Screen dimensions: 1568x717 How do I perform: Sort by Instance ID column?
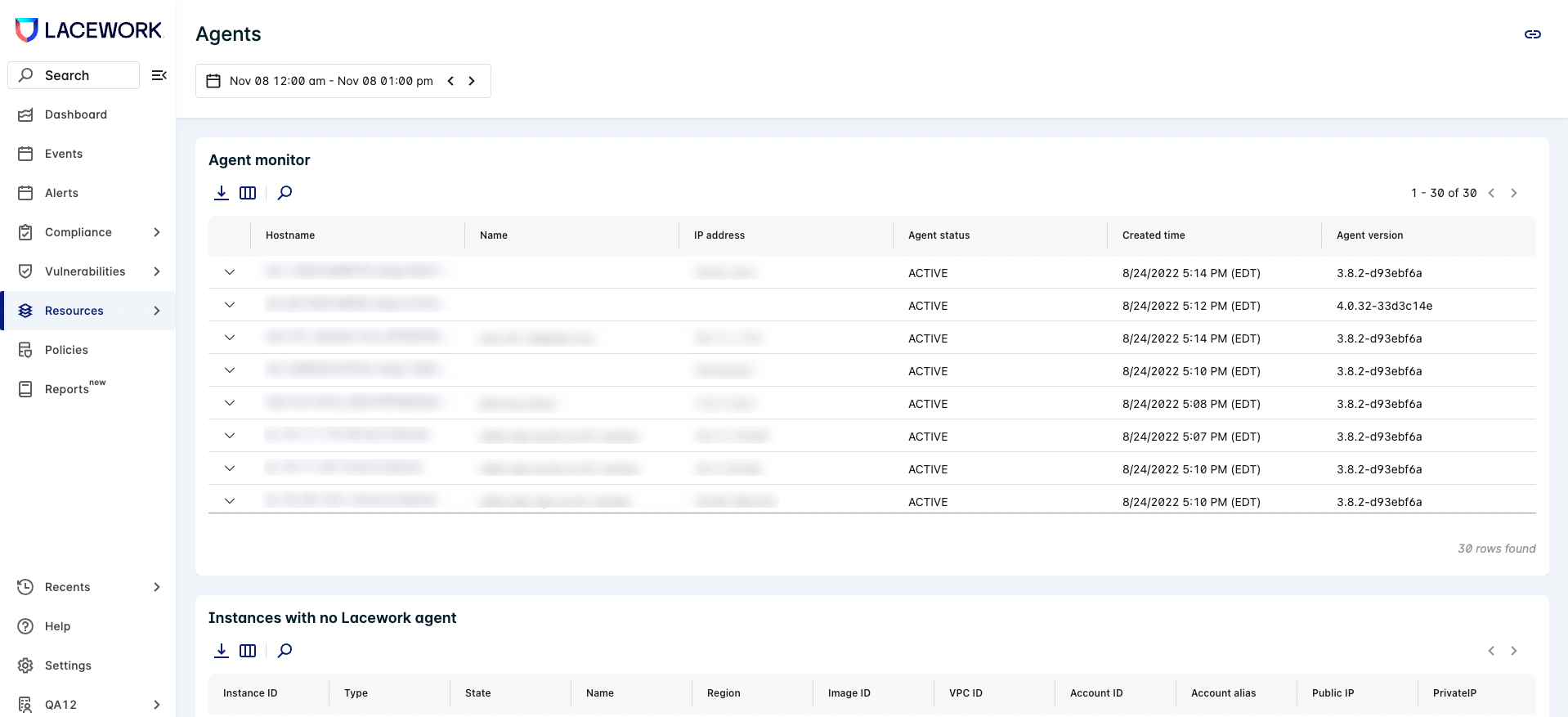click(250, 693)
